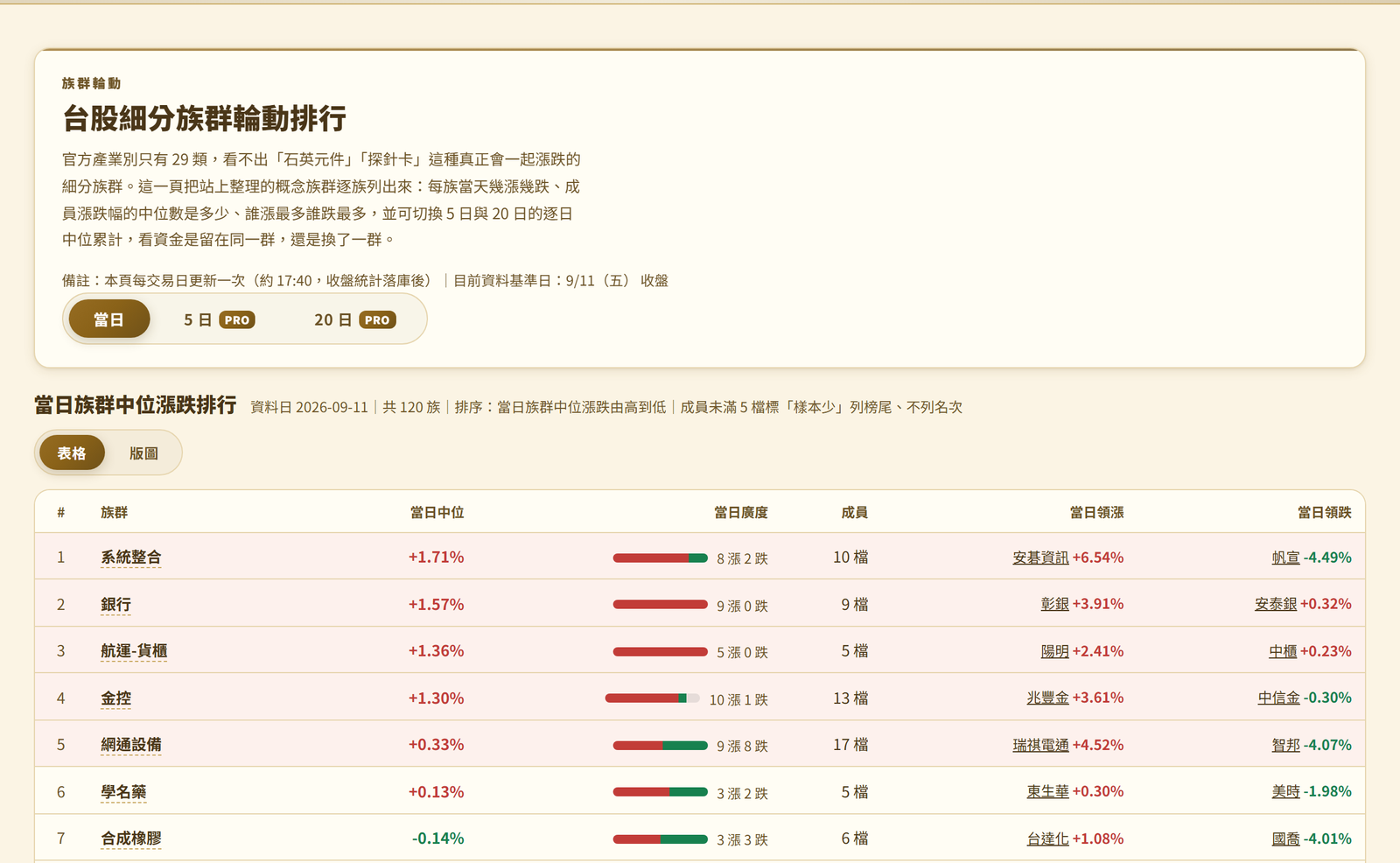Click the 系統整合 breadth bar
Image resolution: width=1400 pixels, height=863 pixels.
660,558
